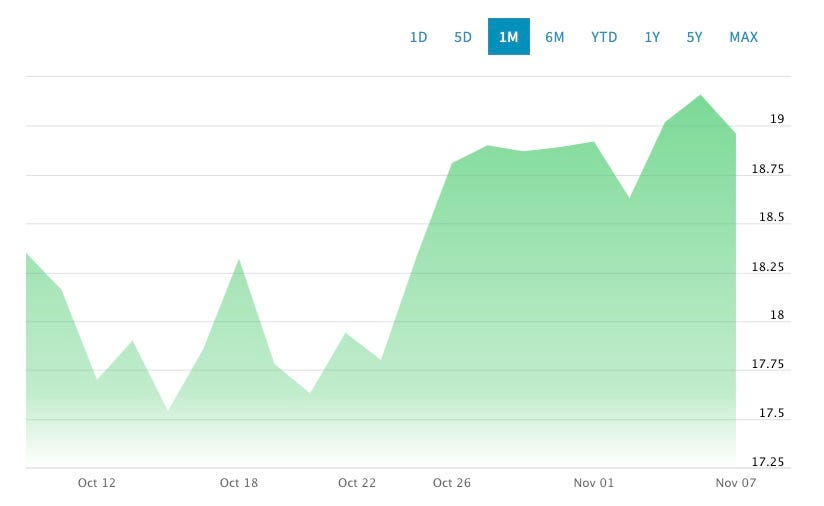The image size is (824, 506).
Task: Show the 6M chart range
Action: (x=554, y=37)
